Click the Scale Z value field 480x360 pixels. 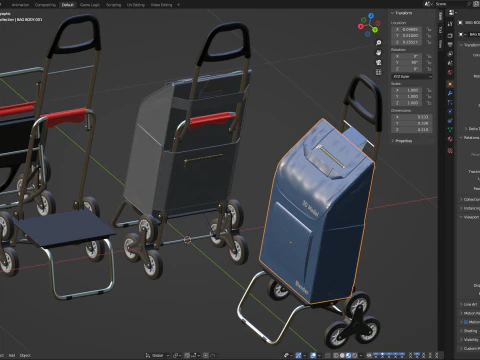(407, 103)
